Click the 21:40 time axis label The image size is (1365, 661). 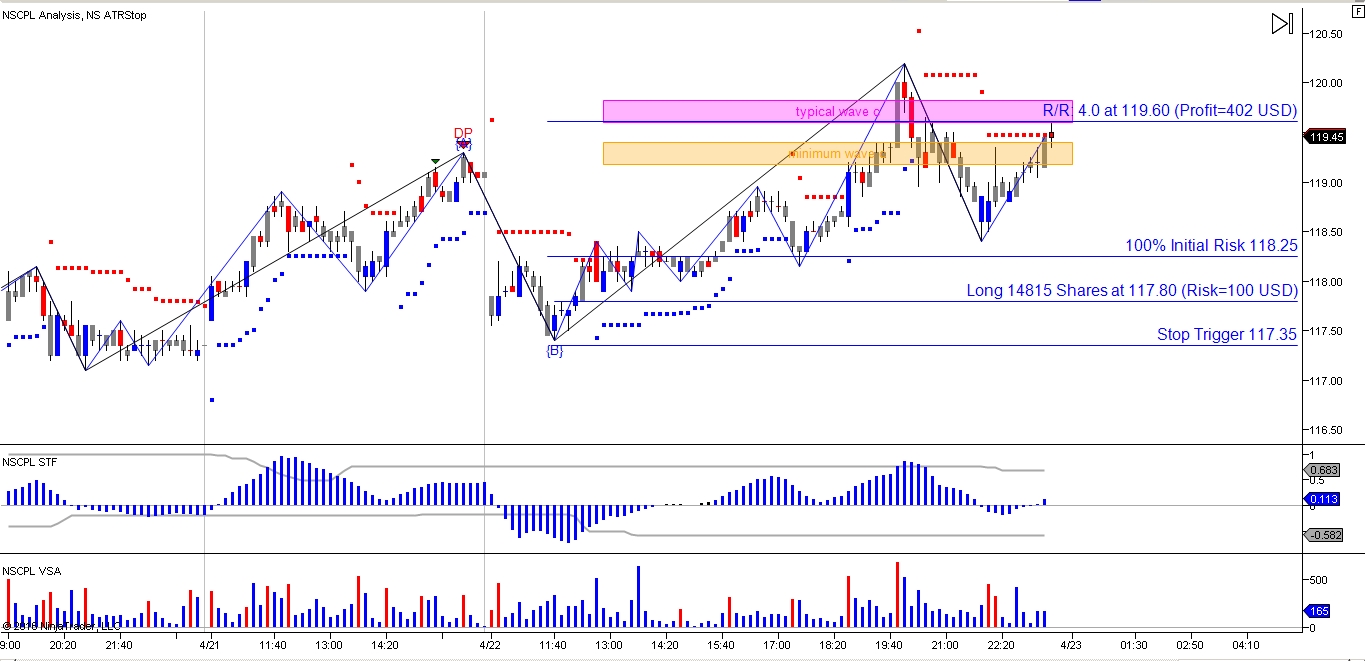click(119, 646)
